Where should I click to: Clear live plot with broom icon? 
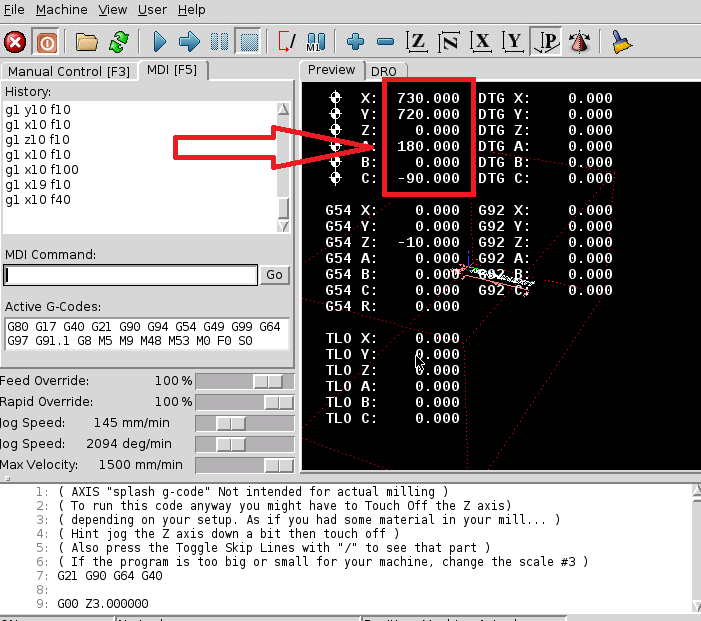pos(621,42)
